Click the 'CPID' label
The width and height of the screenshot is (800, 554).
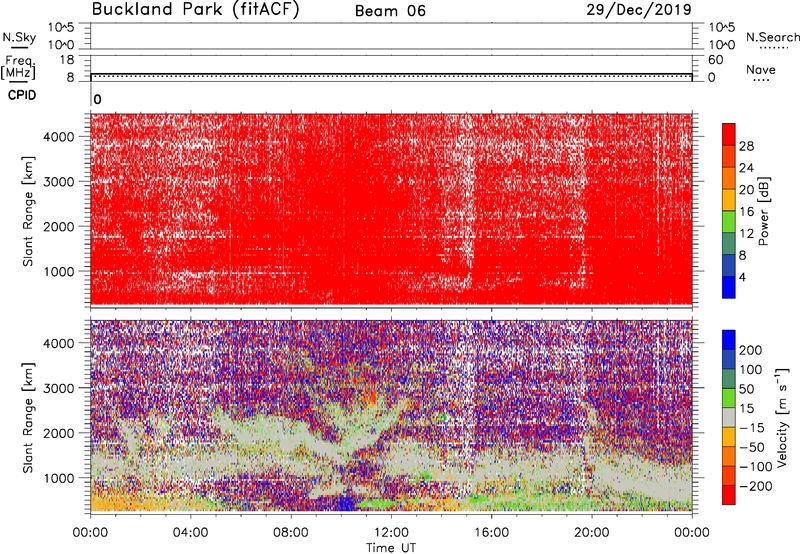click(22, 95)
